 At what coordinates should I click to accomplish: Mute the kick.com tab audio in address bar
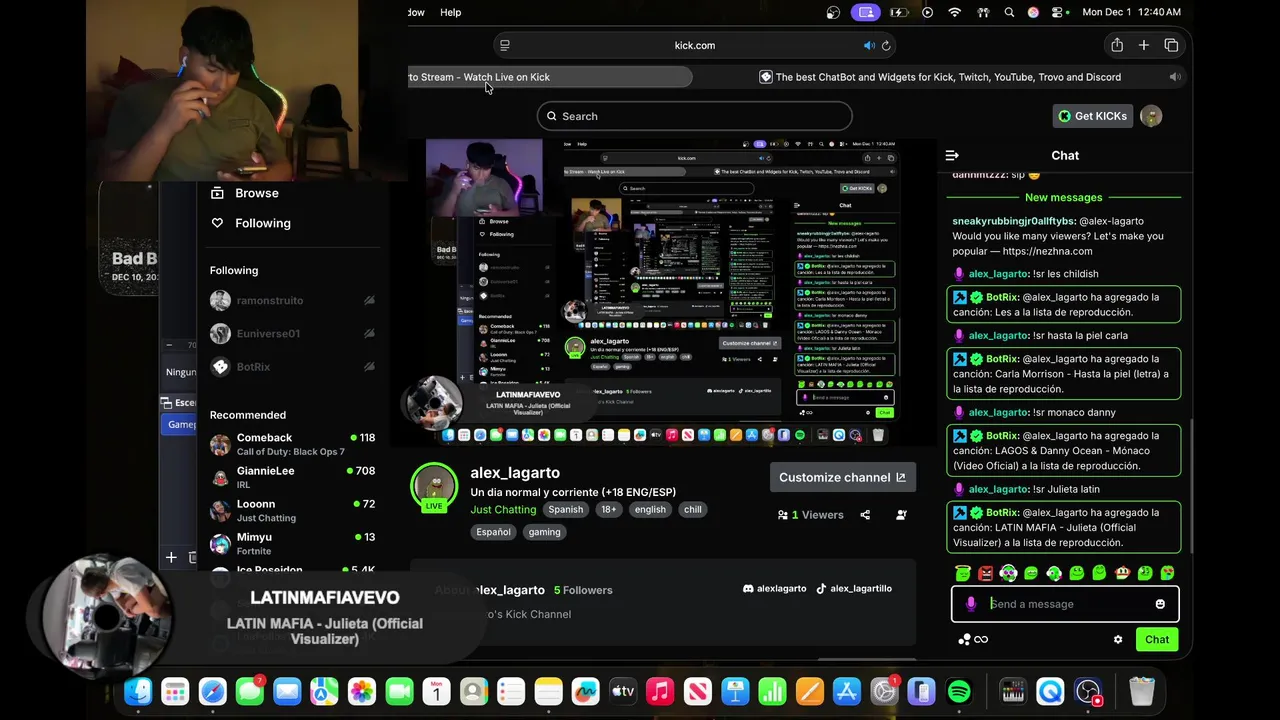[x=869, y=45]
